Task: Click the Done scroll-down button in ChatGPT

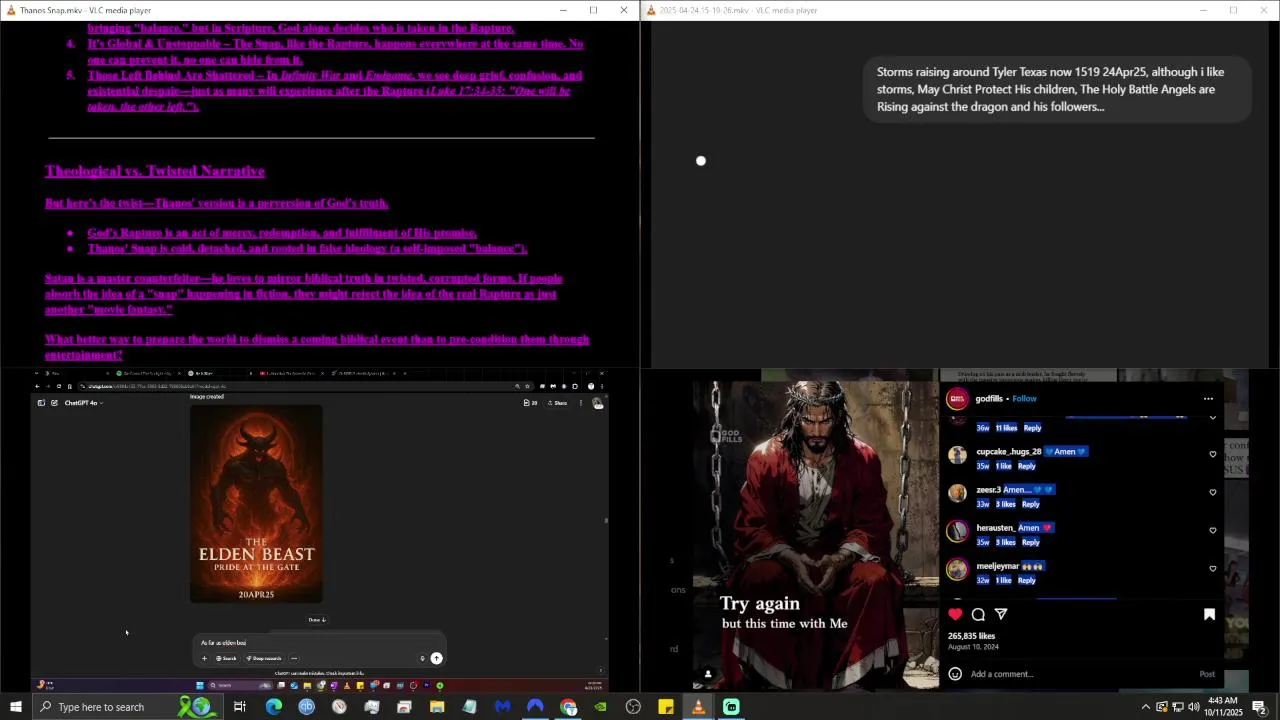Action: (317, 620)
